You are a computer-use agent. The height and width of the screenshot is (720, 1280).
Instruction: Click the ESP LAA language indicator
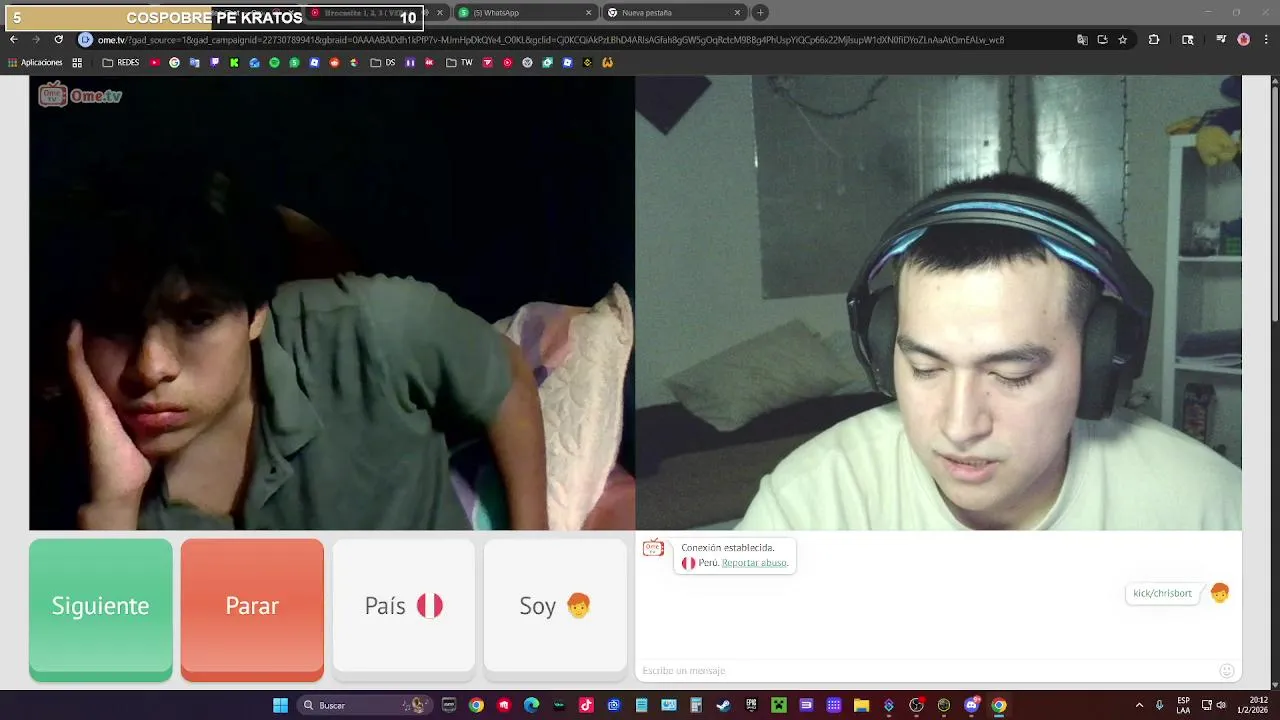[1184, 705]
